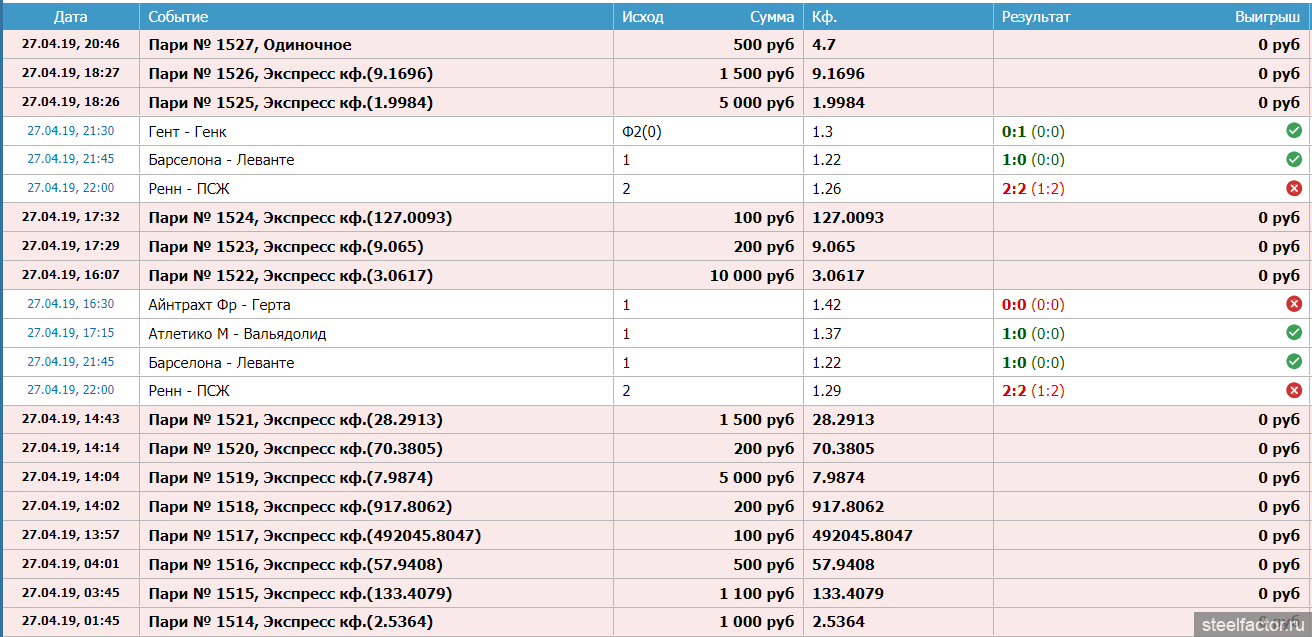Expand Пари № 1517 with 492045.8047 odds
Screen dimensions: 1312x637
click(x=314, y=535)
